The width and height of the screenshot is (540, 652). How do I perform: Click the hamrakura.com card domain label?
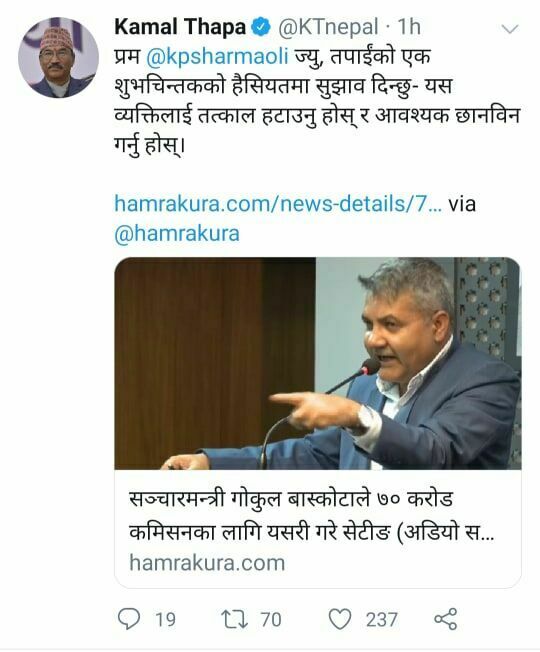pos(207,563)
